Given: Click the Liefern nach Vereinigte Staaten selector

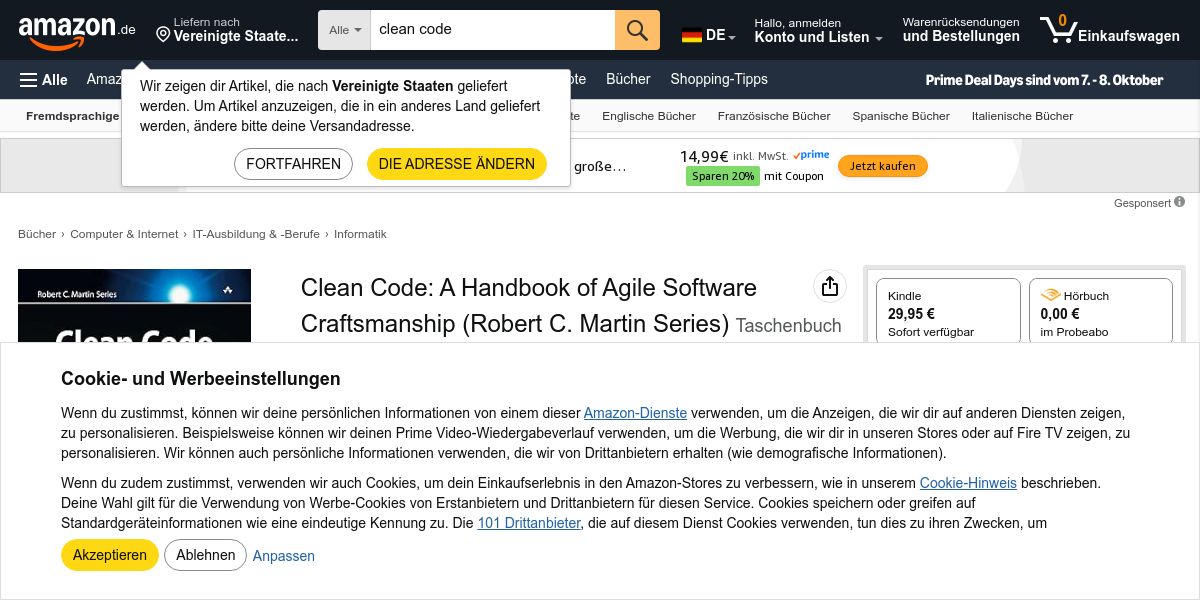Looking at the screenshot, I should (228, 30).
